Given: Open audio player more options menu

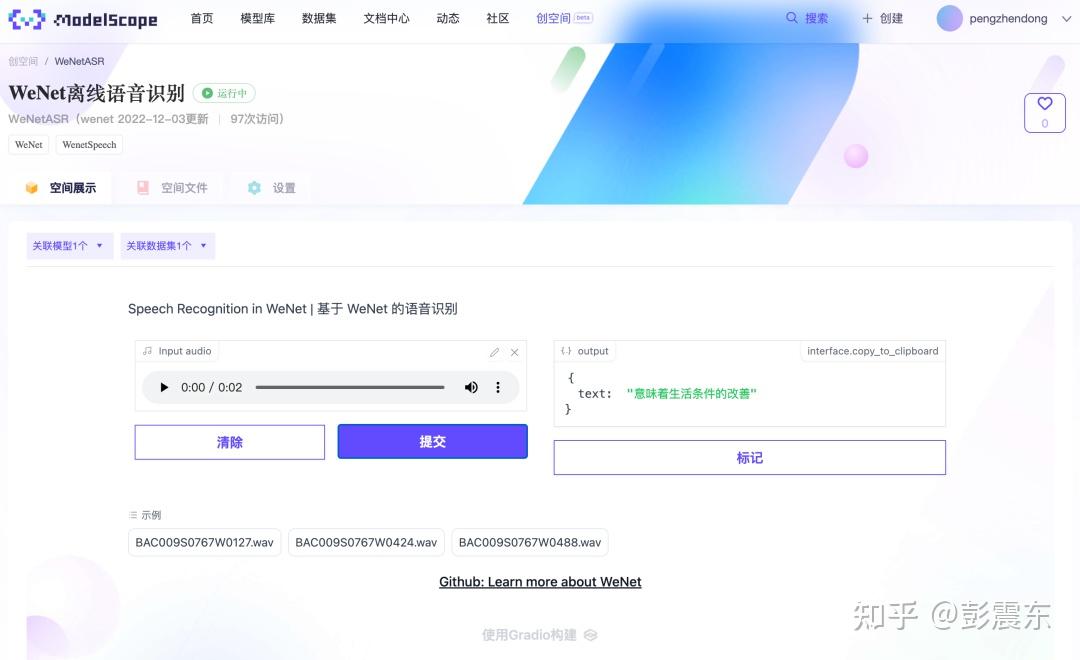Looking at the screenshot, I should [x=498, y=387].
